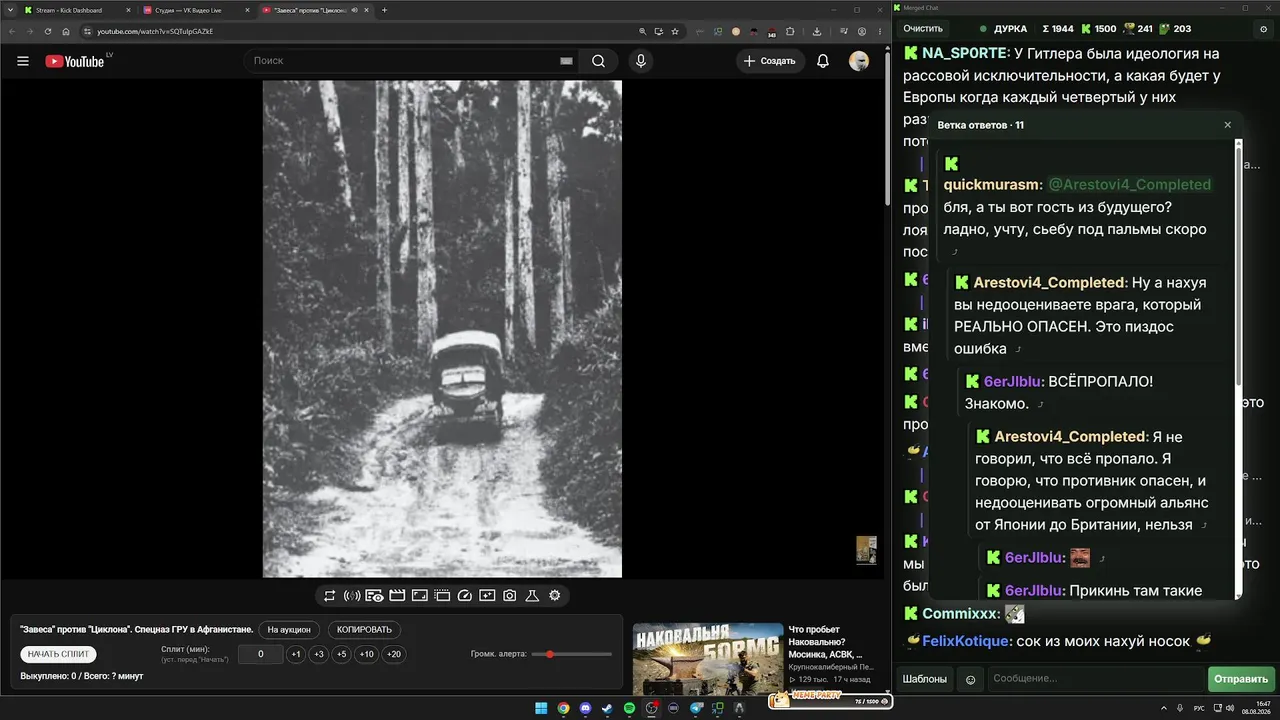The height and width of the screenshot is (720, 1280).
Task: Add twenty minutes with +20 button
Action: point(394,654)
